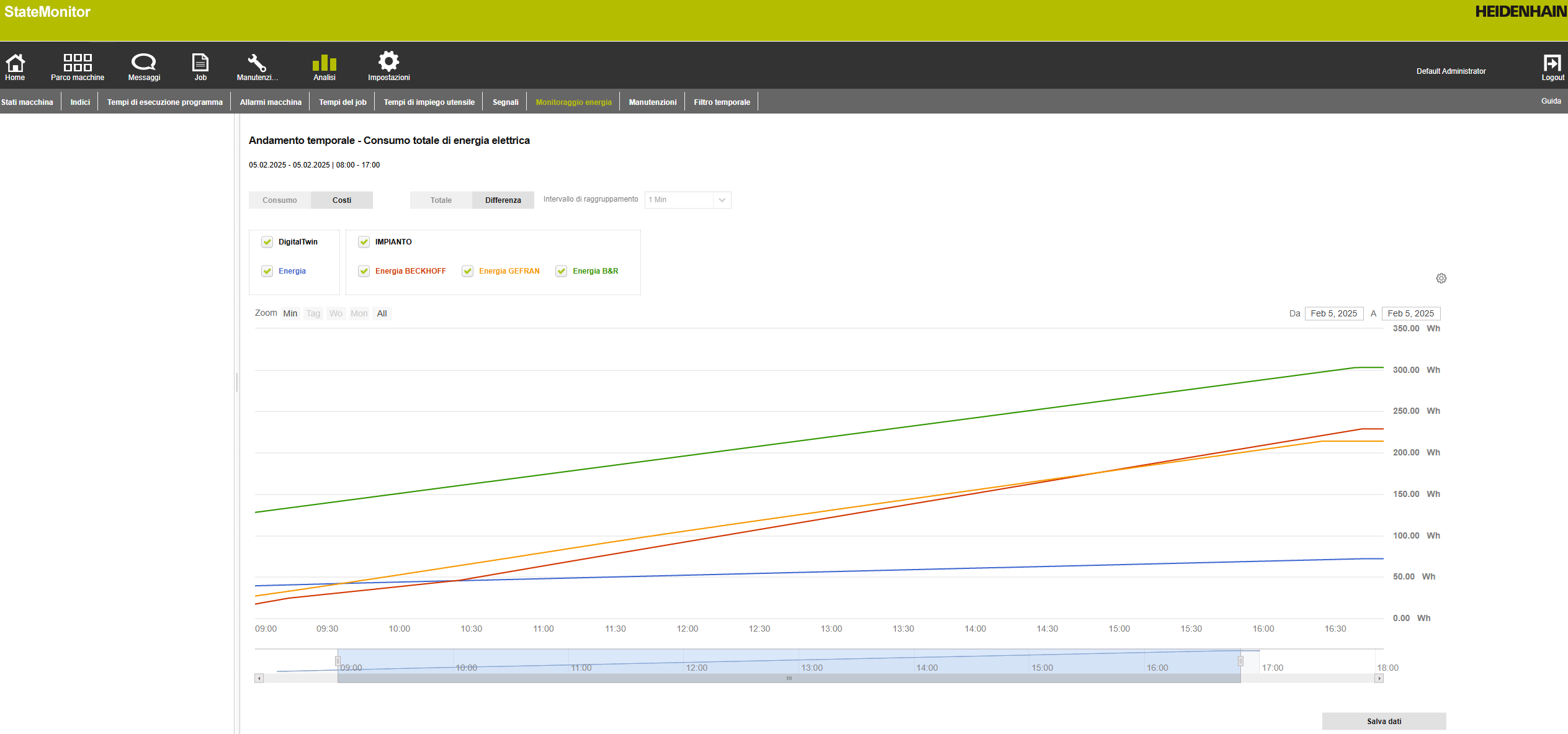
Task: Go to Home via house icon
Action: (x=15, y=63)
